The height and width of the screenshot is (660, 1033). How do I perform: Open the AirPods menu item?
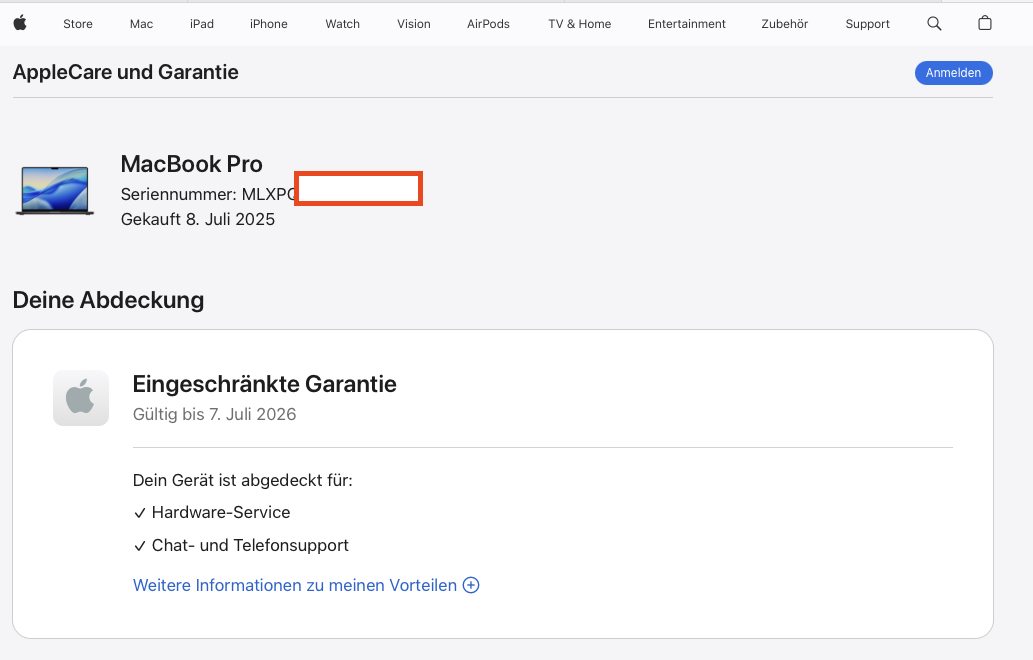[x=488, y=24]
